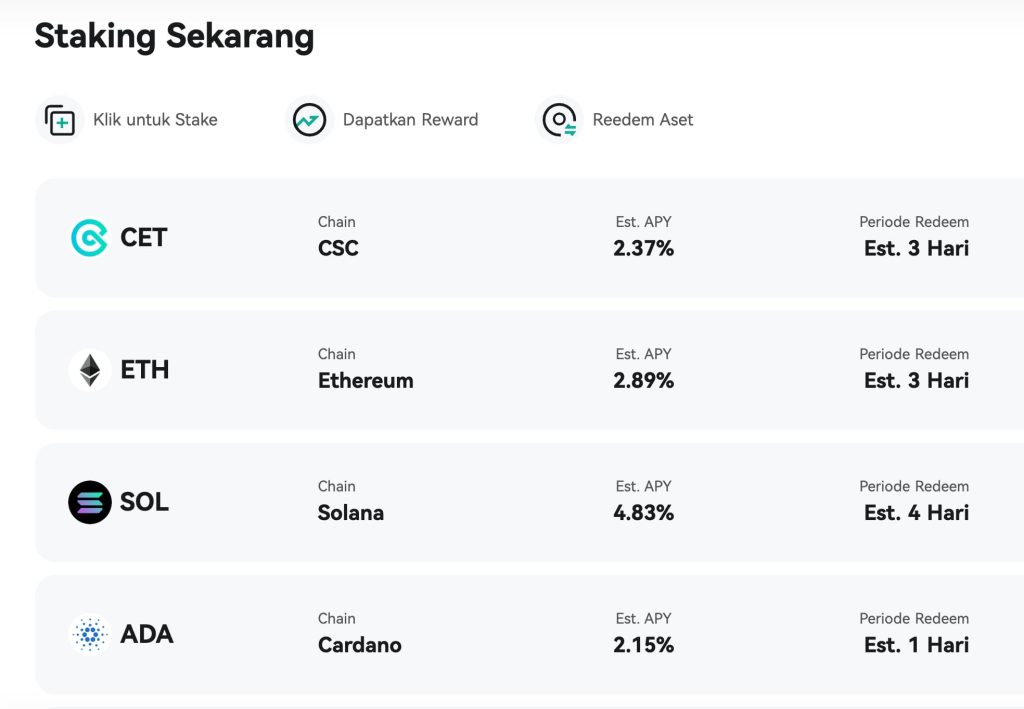Click the 2.89% APY value for ETH
The width and height of the screenshot is (1024, 709).
pos(644,380)
